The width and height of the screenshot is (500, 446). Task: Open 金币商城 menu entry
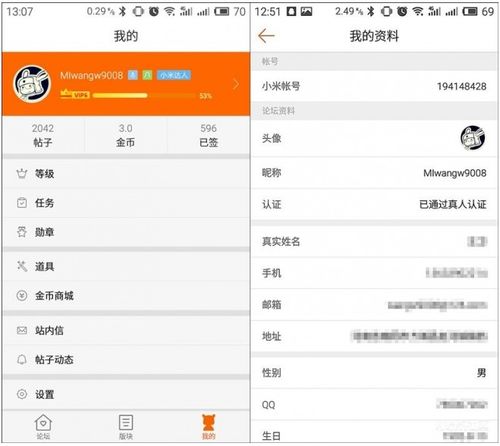click(x=126, y=296)
